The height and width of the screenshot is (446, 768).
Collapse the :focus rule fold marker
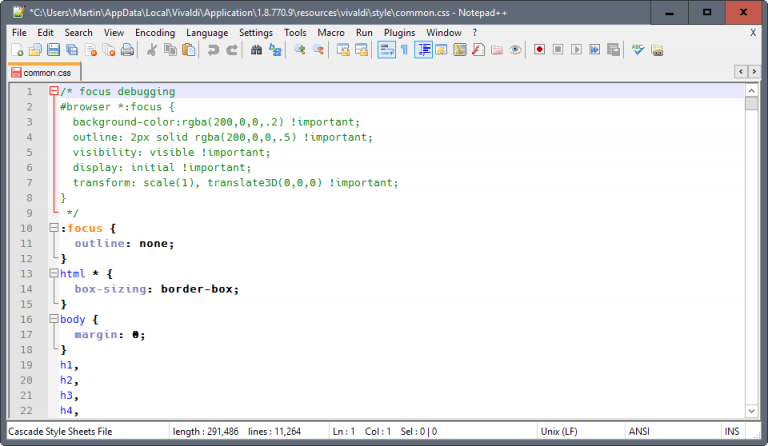click(54, 228)
